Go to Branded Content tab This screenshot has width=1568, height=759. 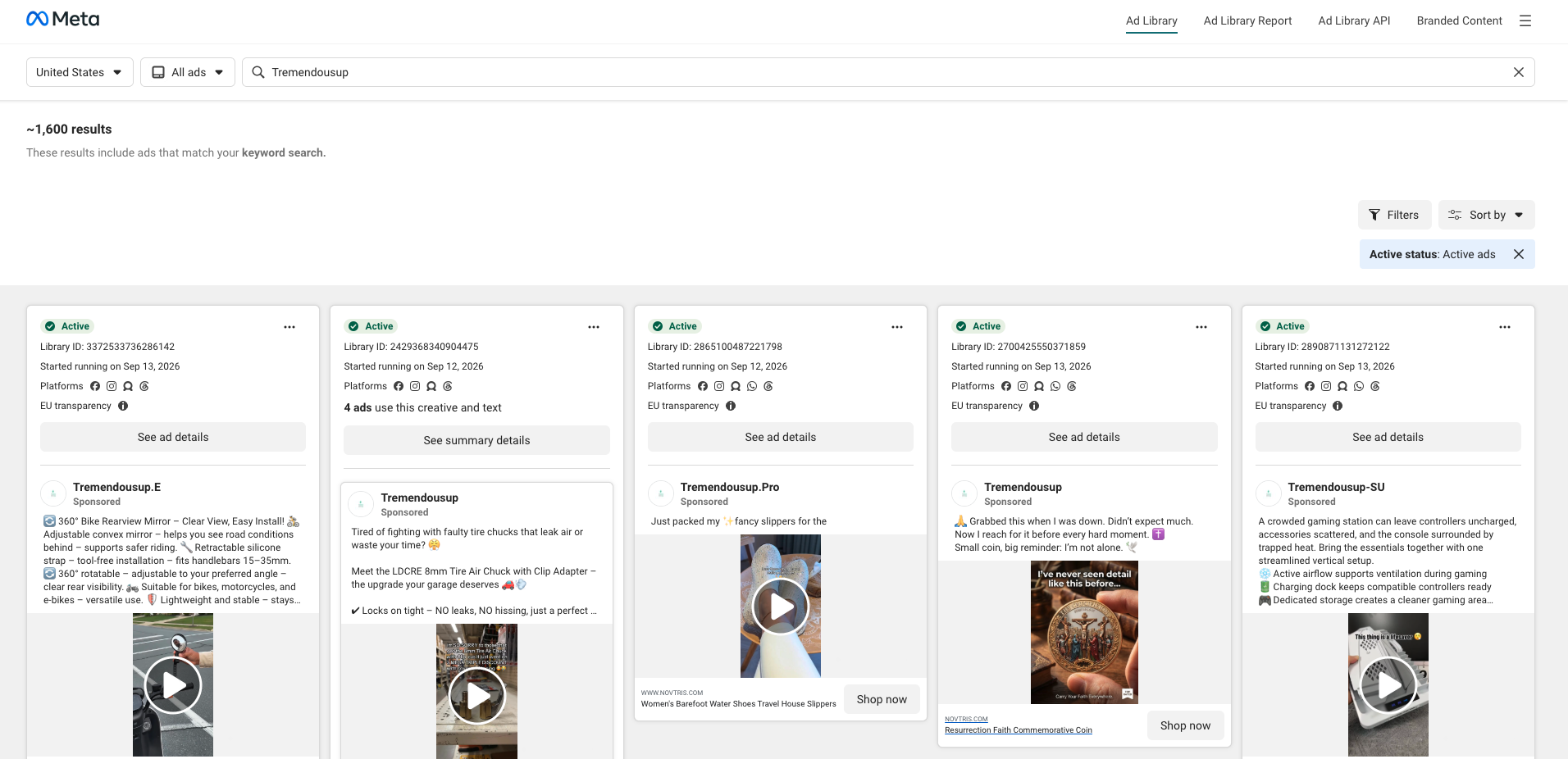1459,20
